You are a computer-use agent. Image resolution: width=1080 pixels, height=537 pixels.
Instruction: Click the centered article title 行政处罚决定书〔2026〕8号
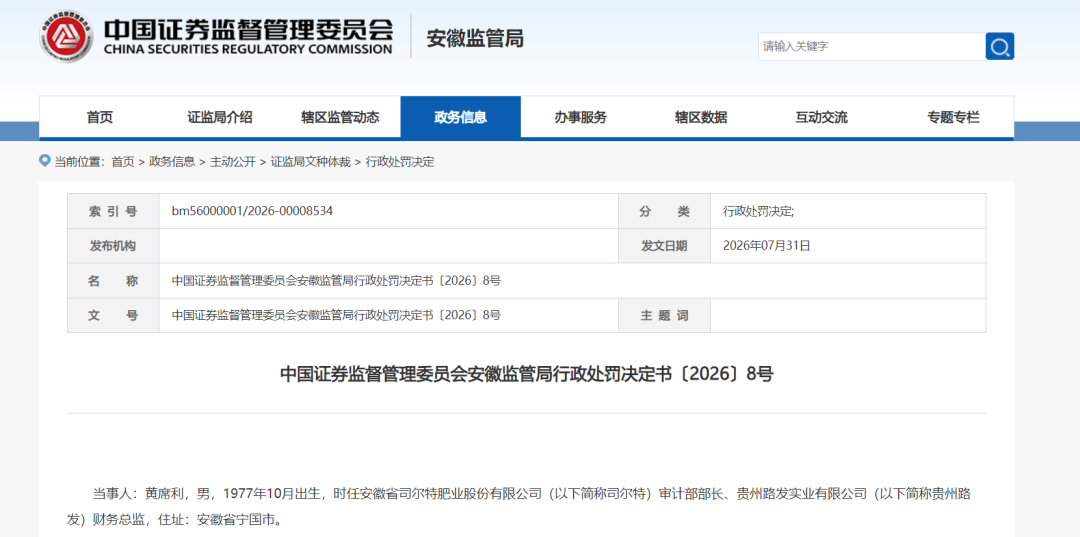click(x=526, y=374)
